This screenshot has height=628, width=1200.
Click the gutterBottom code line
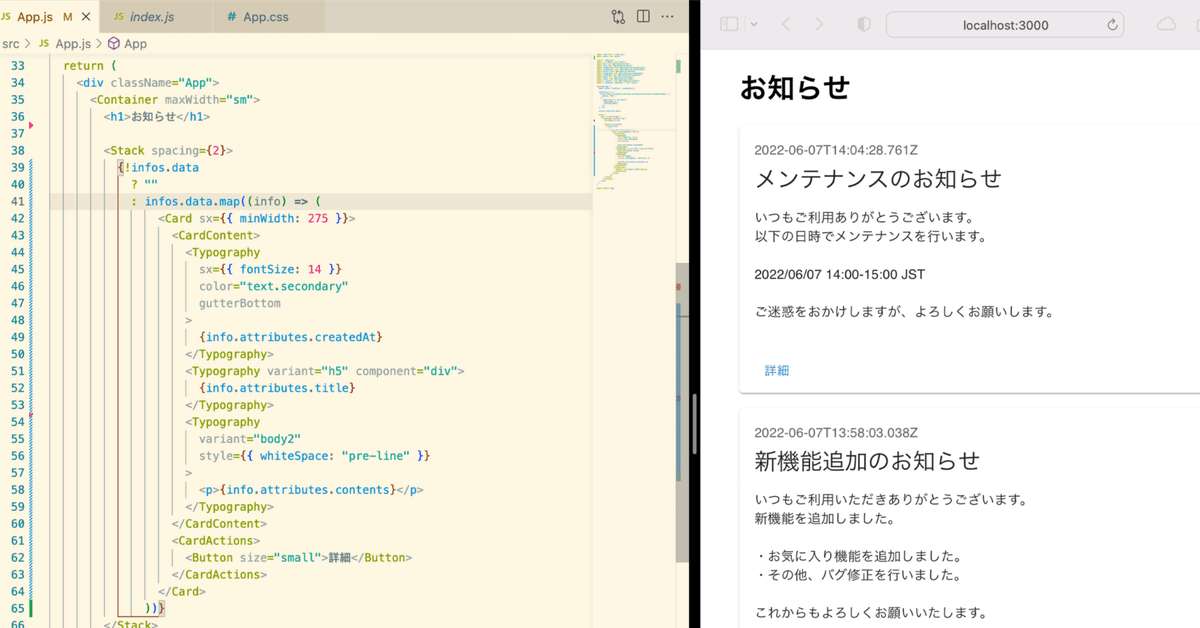click(240, 303)
